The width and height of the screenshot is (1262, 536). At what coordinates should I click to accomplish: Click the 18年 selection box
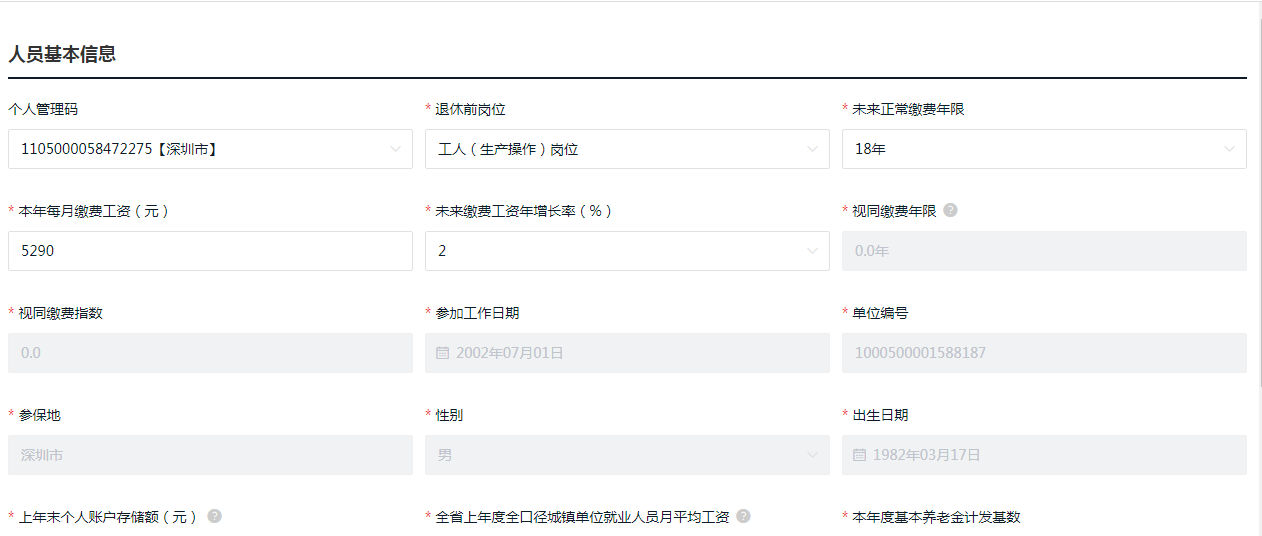coord(1030,149)
